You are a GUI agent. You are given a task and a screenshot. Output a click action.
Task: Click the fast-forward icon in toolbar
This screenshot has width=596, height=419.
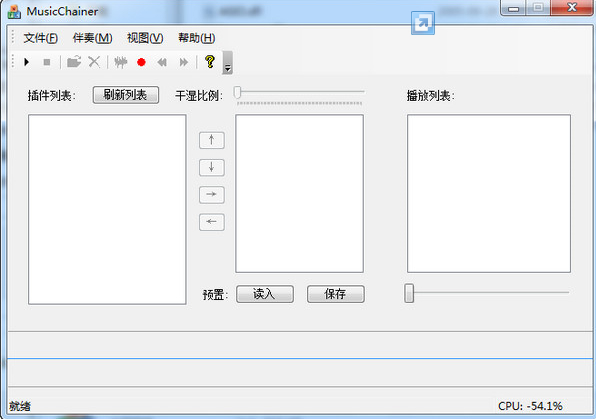184,62
